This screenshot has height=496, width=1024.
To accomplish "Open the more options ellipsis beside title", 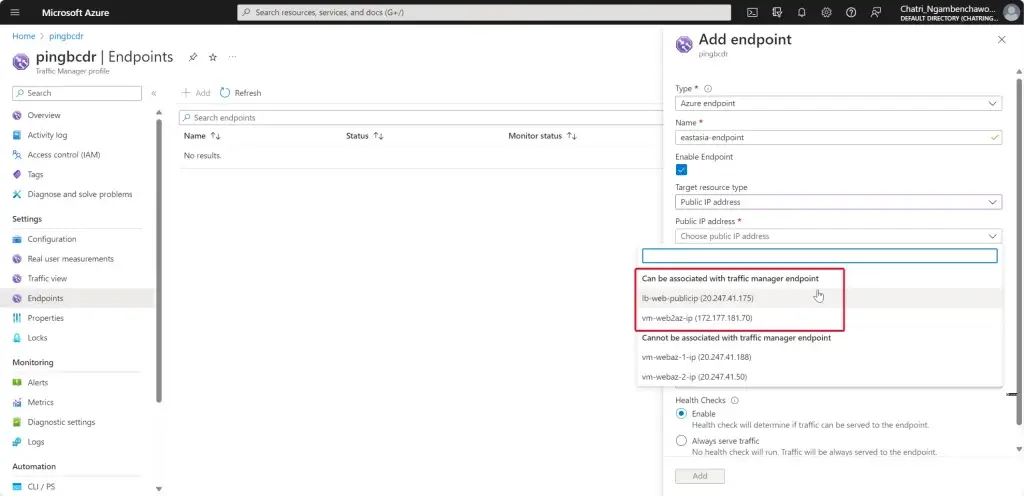I will coord(232,57).
